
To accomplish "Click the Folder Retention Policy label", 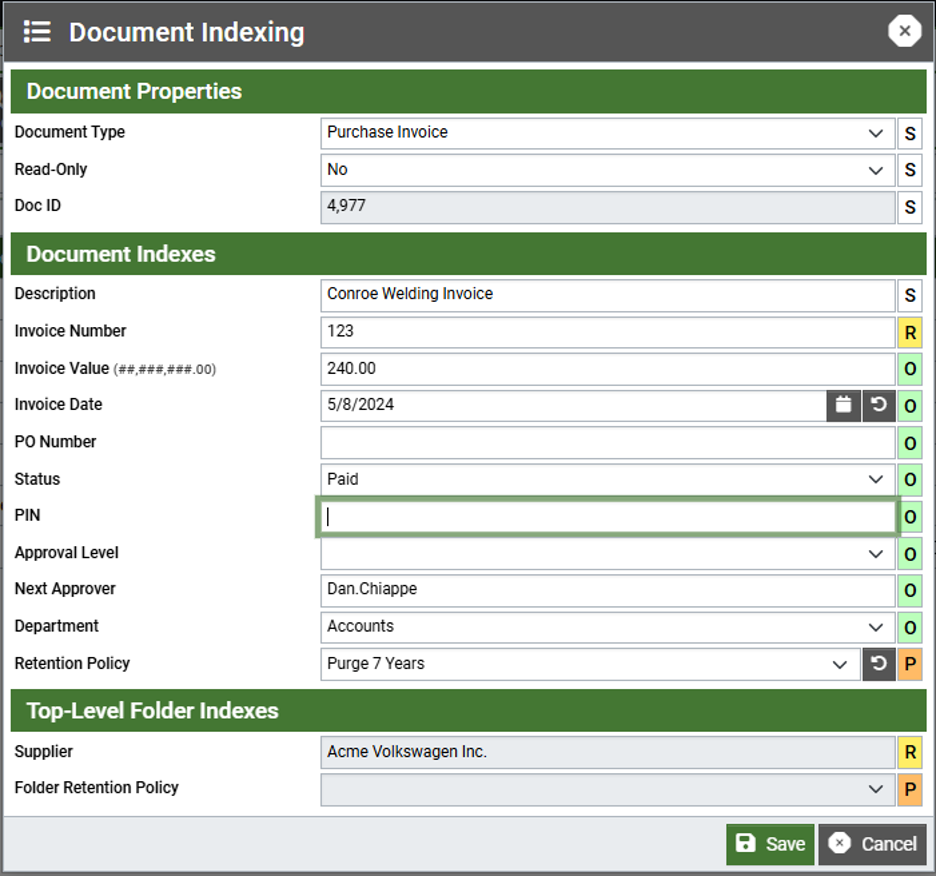I will click(x=96, y=788).
